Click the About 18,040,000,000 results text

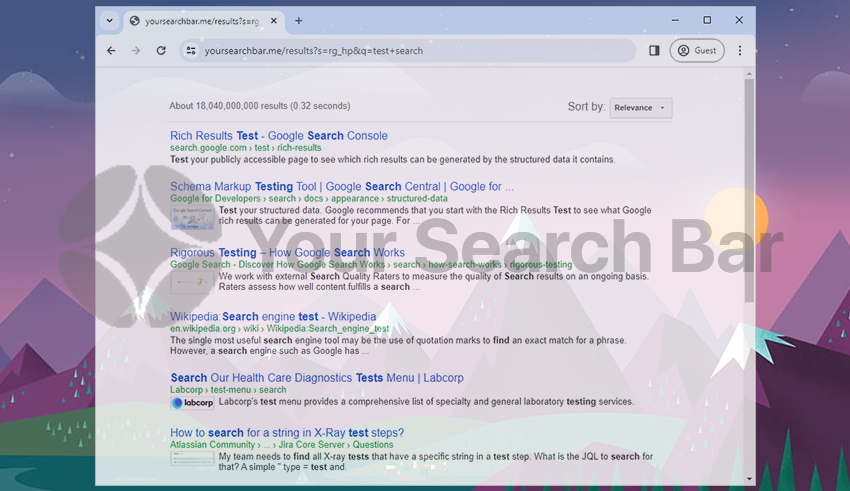260,106
